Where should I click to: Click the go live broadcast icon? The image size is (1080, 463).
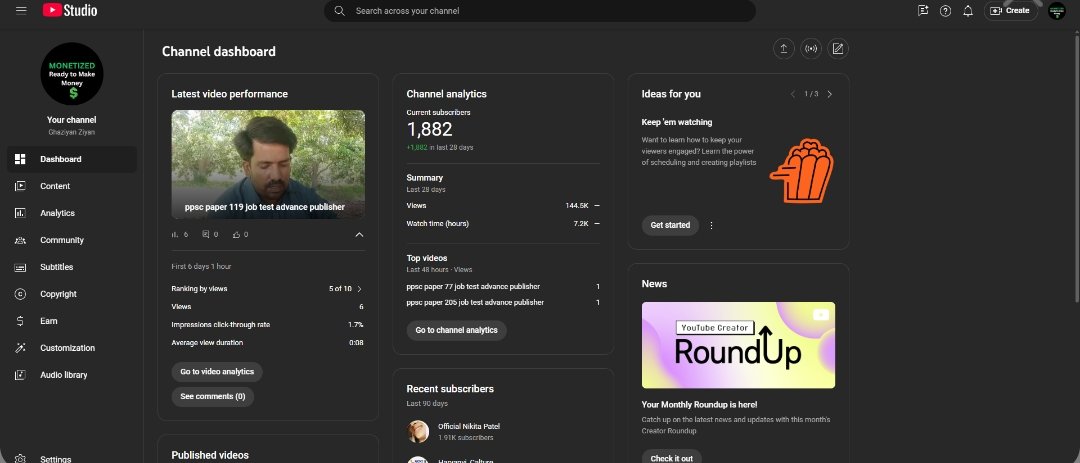pos(811,49)
